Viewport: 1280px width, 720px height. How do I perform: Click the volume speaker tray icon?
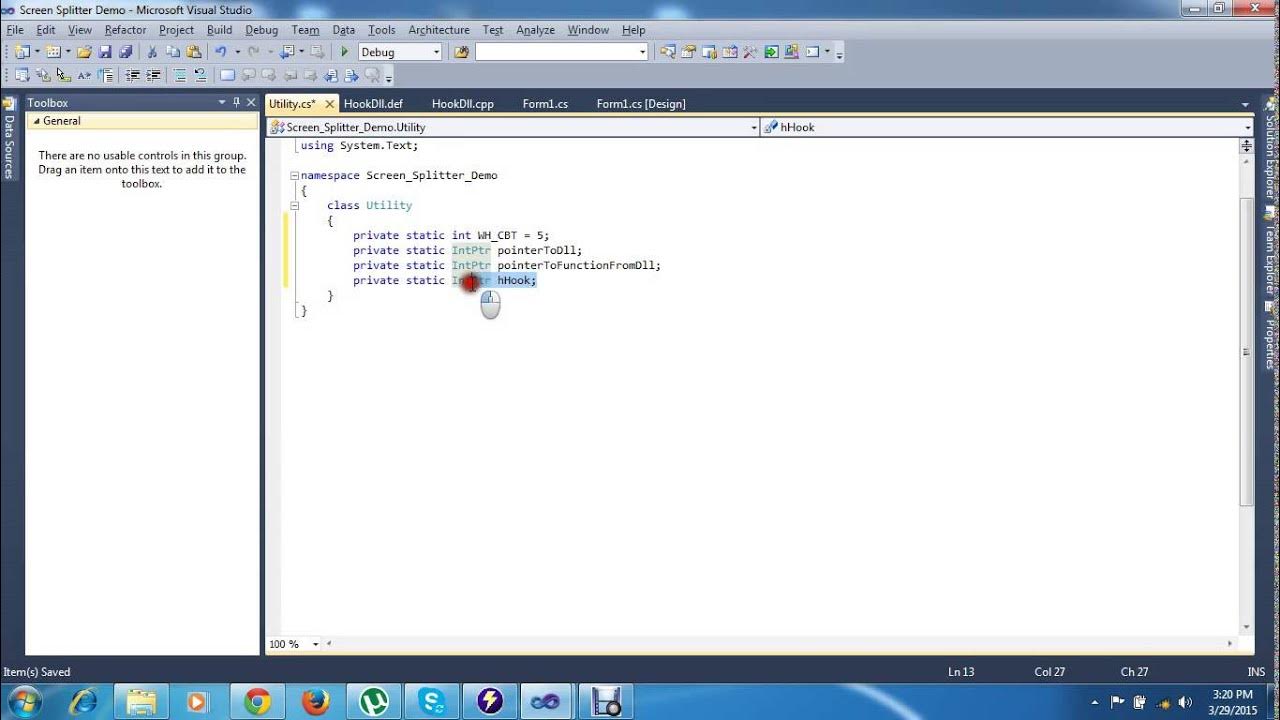(1185, 702)
